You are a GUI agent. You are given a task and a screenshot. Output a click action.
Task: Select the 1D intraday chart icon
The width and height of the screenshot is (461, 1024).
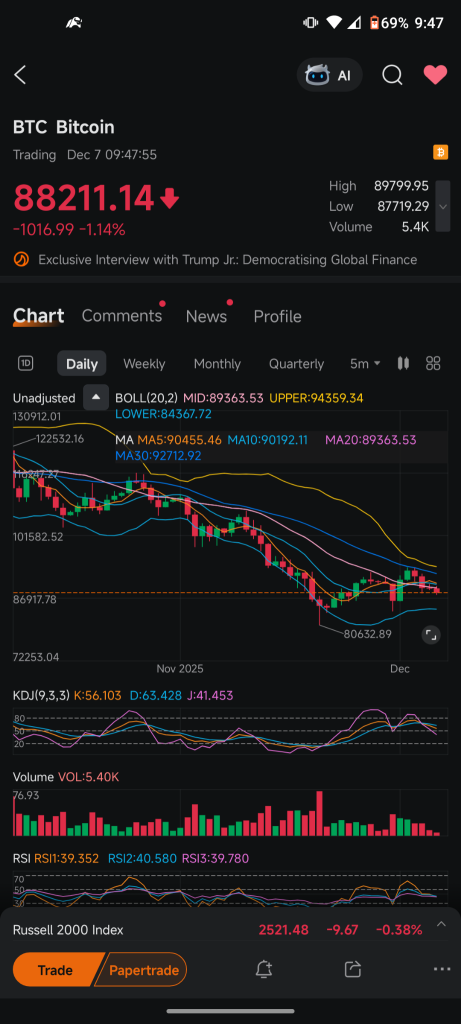[25, 364]
